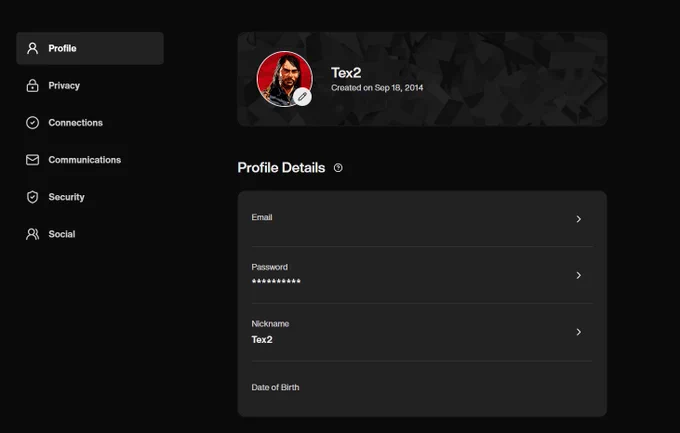The width and height of the screenshot is (680, 433).
Task: Expand the Password row chevron
Action: (579, 276)
